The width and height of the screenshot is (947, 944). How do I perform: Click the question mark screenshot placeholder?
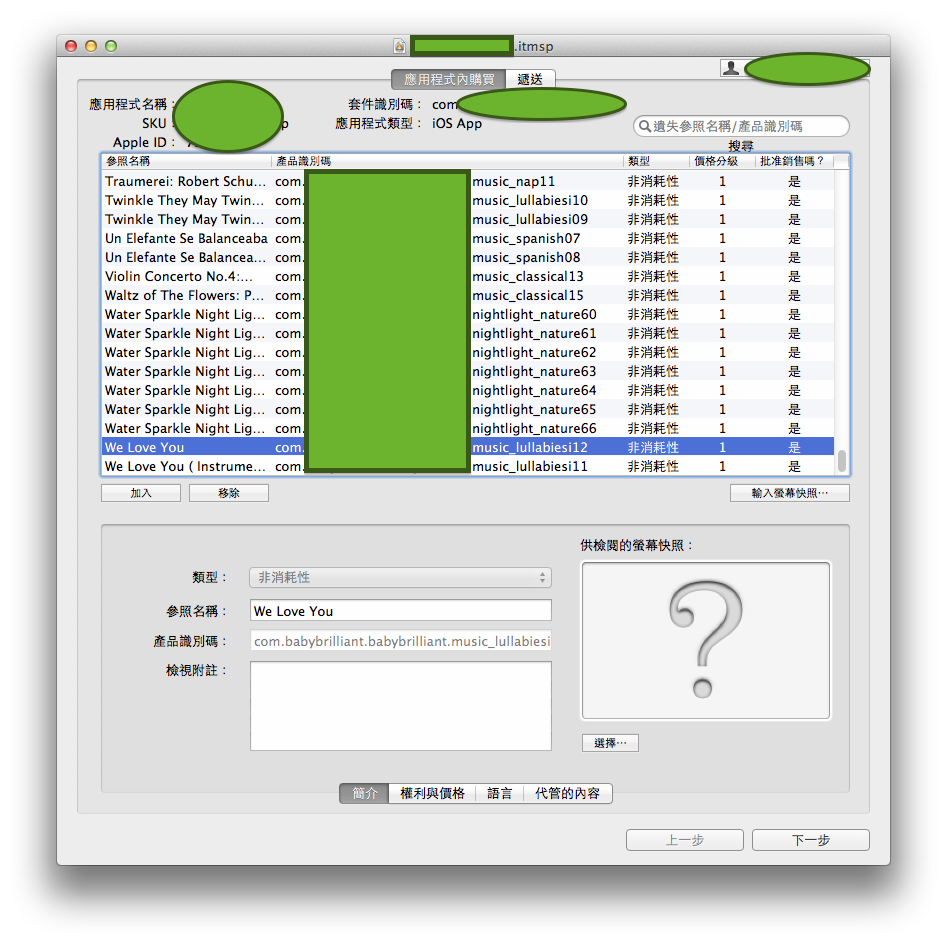tap(705, 640)
